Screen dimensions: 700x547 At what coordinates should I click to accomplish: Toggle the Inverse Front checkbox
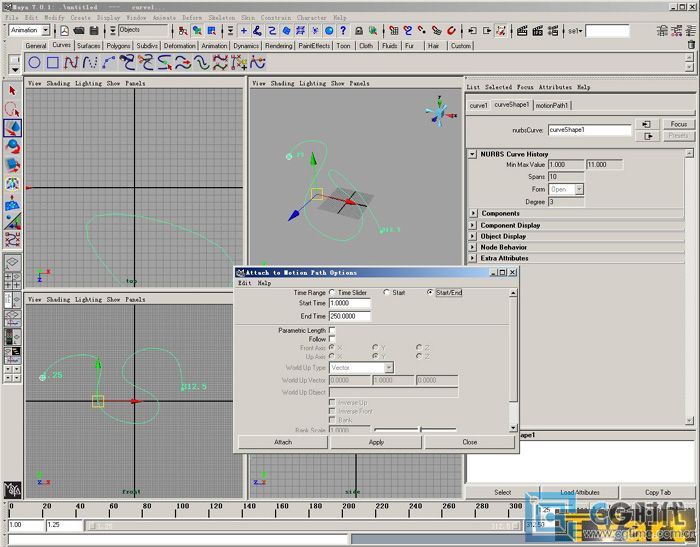click(x=332, y=411)
